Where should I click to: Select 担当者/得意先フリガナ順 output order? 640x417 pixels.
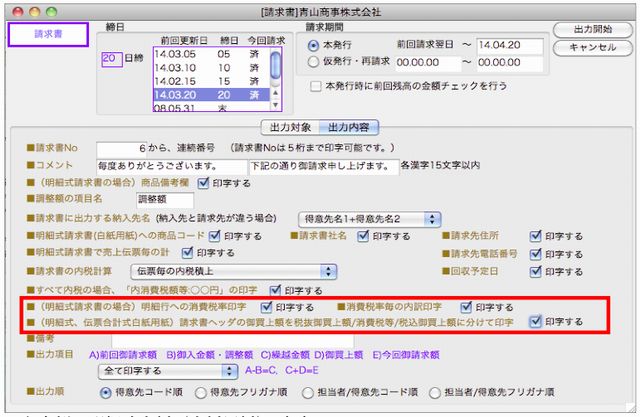point(435,393)
